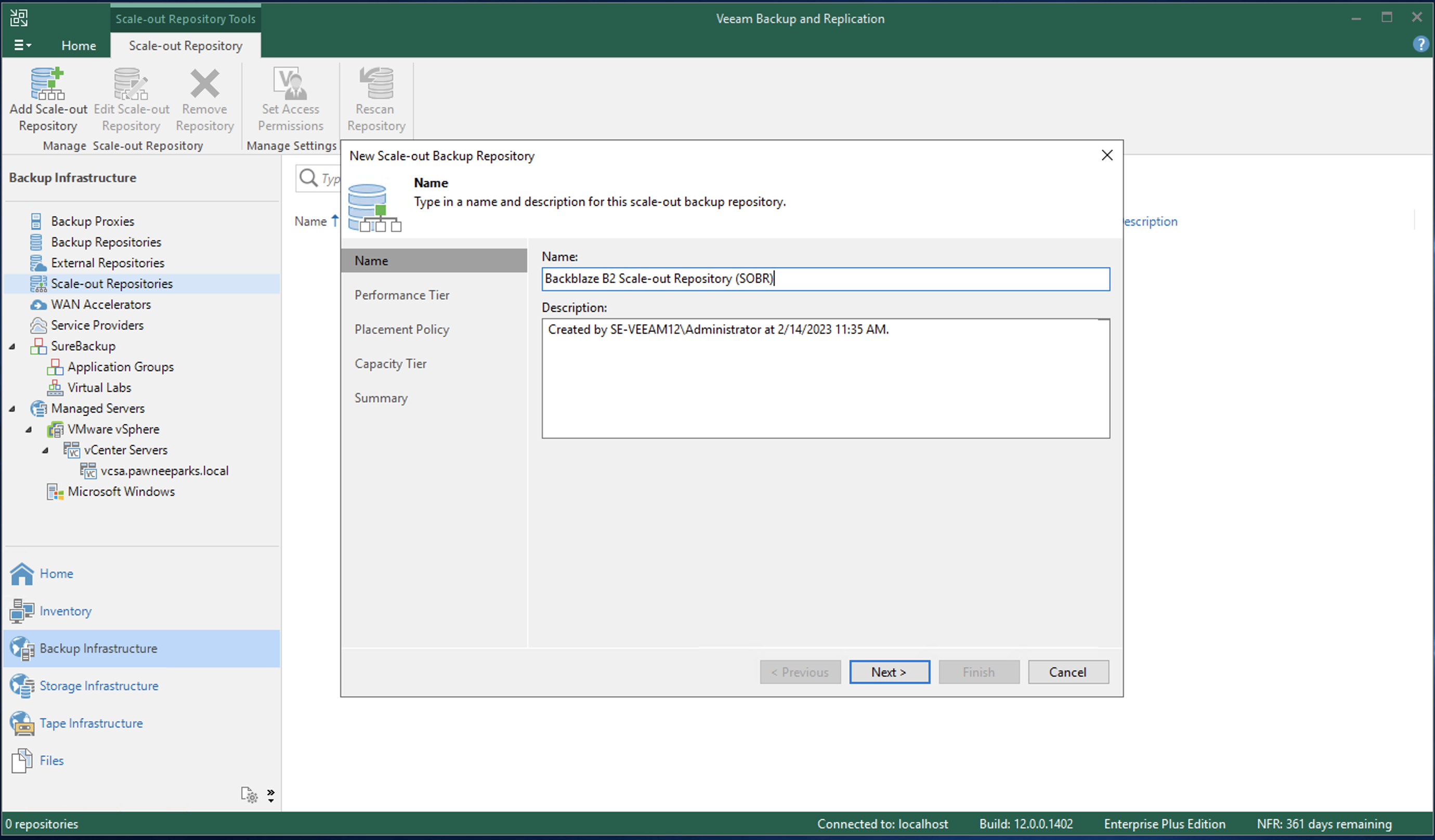This screenshot has width=1435, height=840.
Task: Go to Capacity Tier wizard step
Action: click(390, 363)
